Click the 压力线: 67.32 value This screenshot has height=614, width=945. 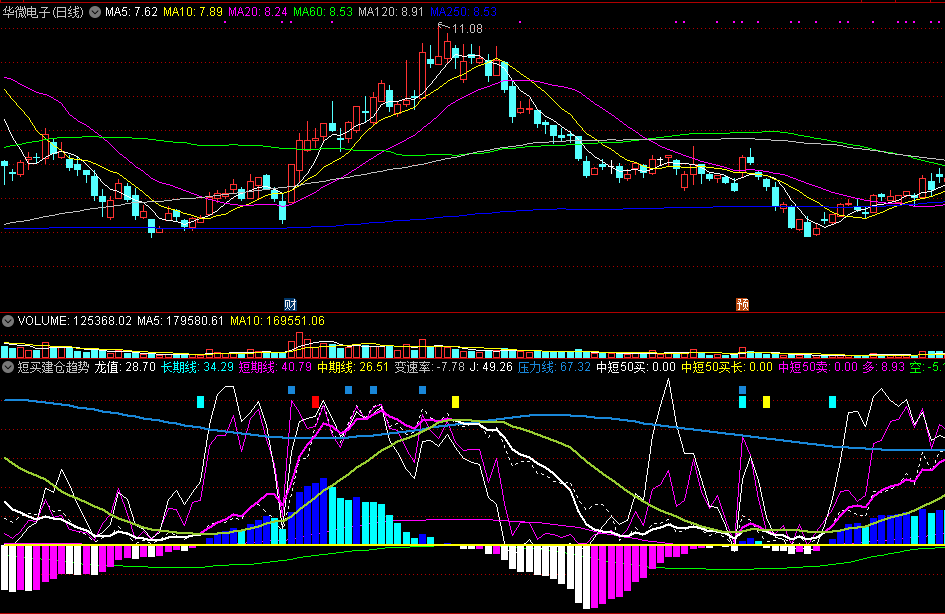[554, 367]
